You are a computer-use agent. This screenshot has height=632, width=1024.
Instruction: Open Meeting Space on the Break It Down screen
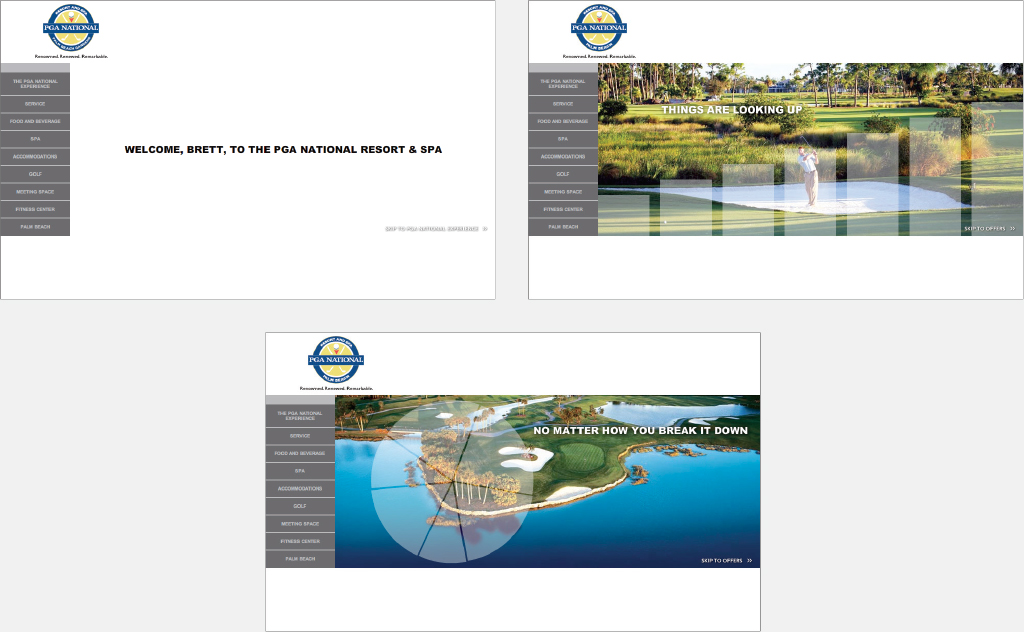[x=300, y=524]
